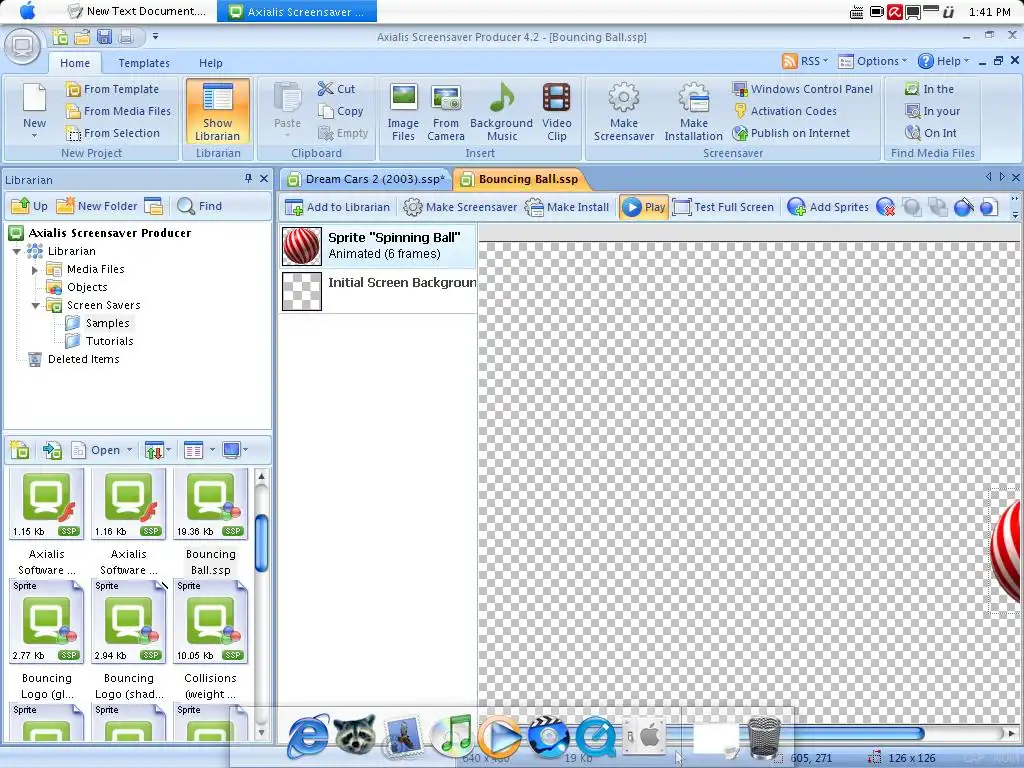Select Objects in the Librarian tree
Viewport: 1024px width, 768px height.
[87, 287]
